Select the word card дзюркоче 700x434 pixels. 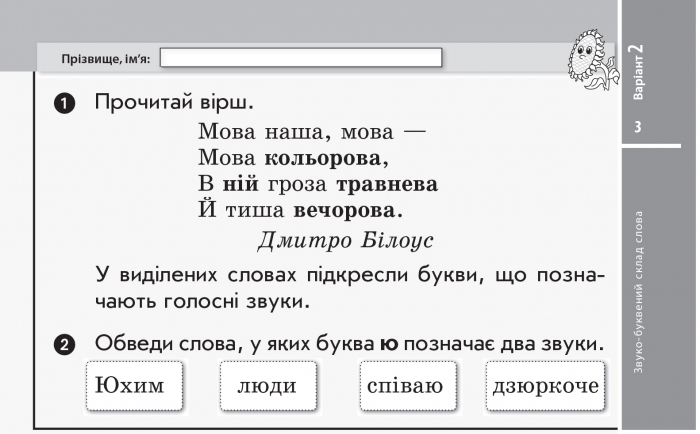tap(546, 386)
